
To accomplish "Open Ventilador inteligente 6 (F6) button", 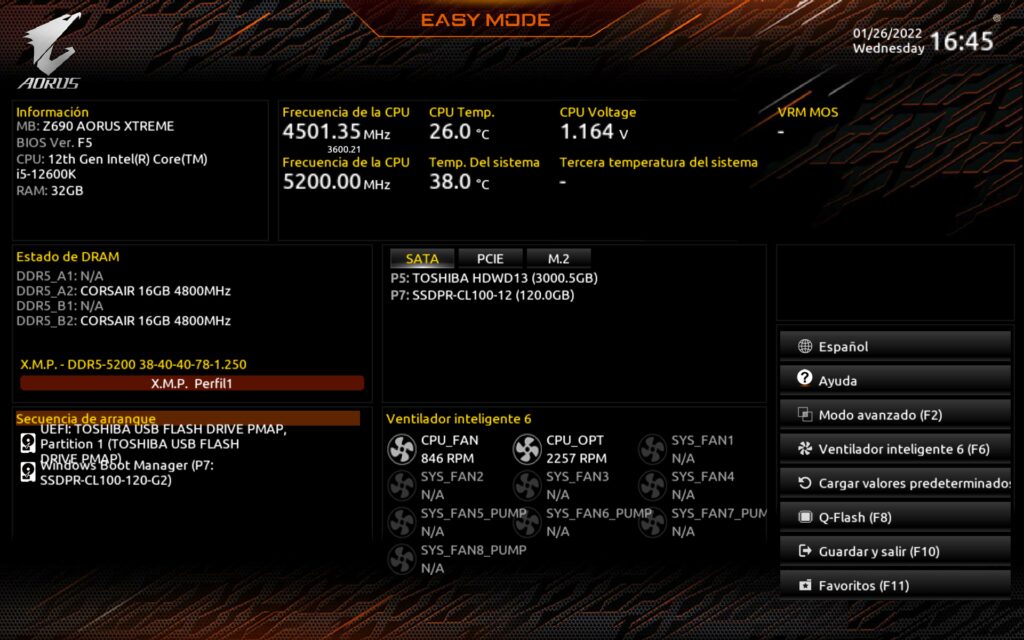I will (x=895, y=449).
